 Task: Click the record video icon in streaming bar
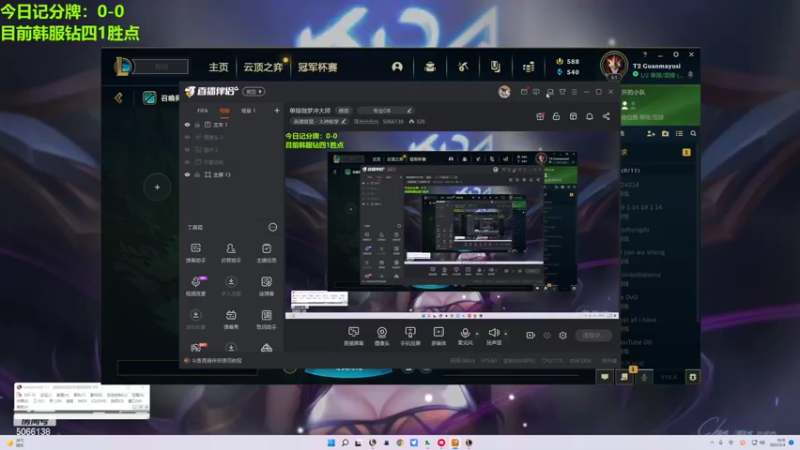531,335
